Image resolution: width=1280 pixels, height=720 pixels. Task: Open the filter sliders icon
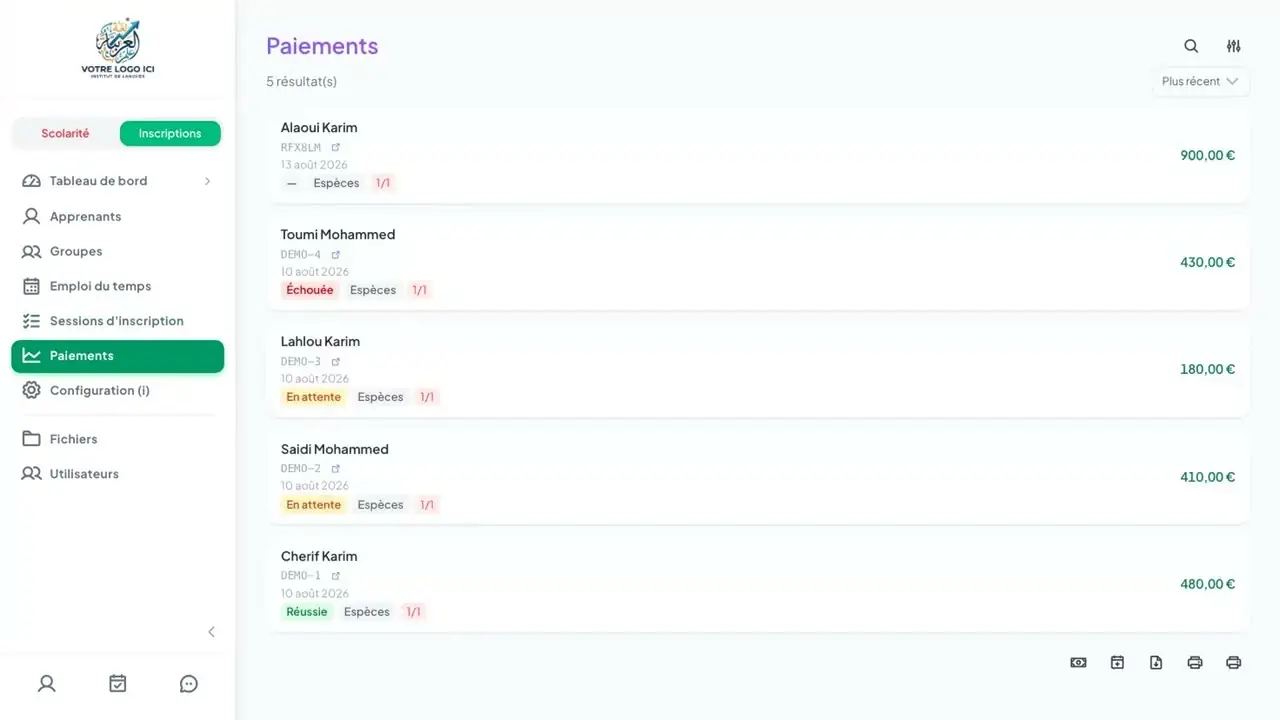1234,46
